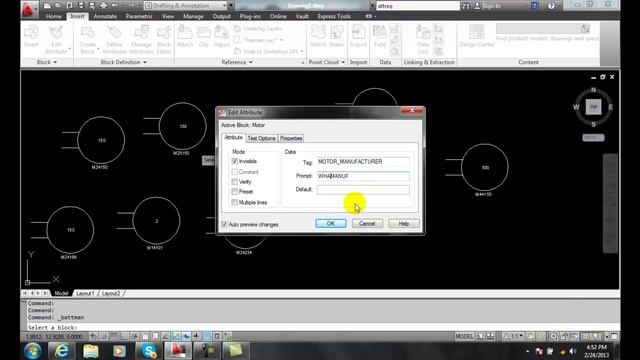This screenshot has height=360, width=640.
Task: Click the Windows Start button
Action: tap(33, 351)
